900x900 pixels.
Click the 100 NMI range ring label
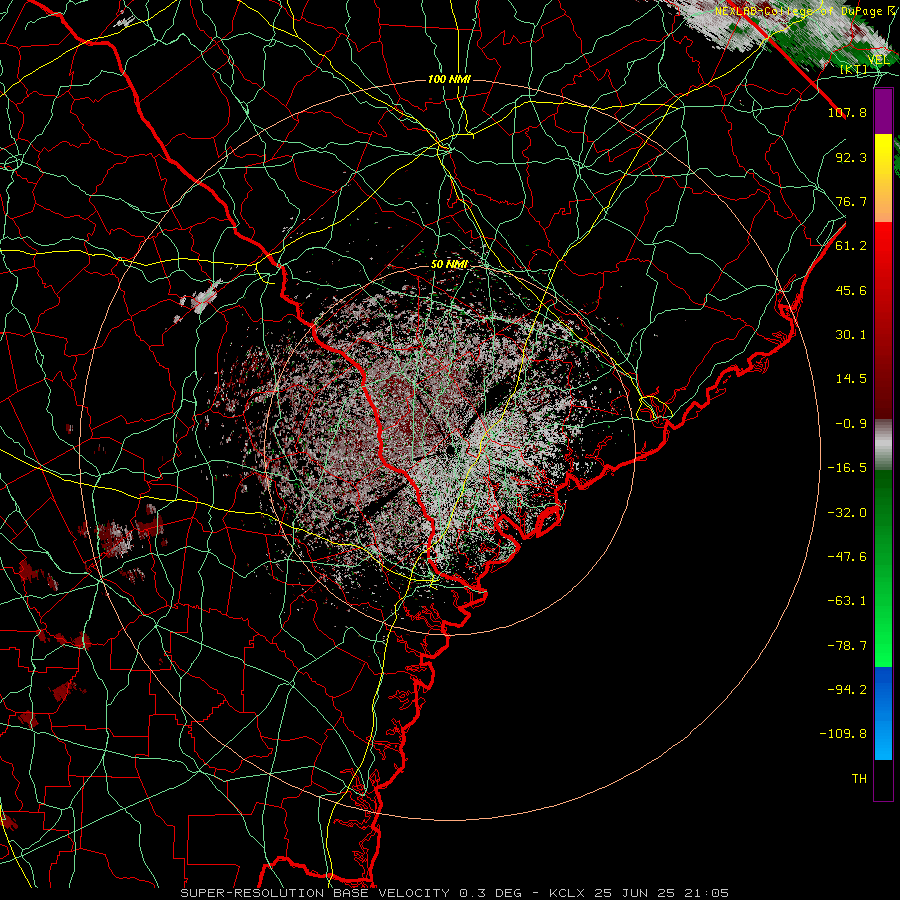click(449, 79)
